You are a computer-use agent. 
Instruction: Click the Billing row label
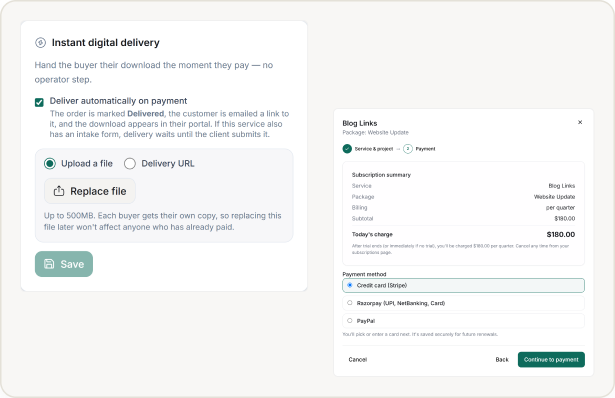coord(359,207)
